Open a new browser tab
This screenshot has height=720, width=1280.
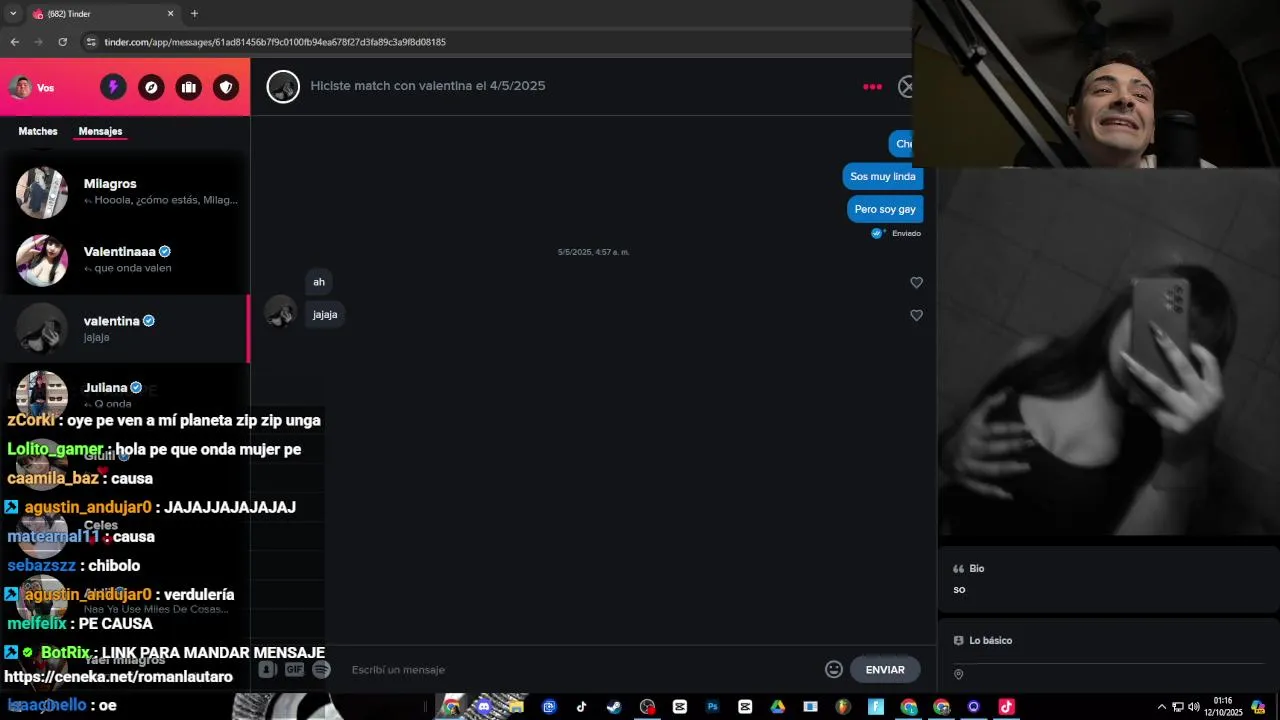(194, 13)
